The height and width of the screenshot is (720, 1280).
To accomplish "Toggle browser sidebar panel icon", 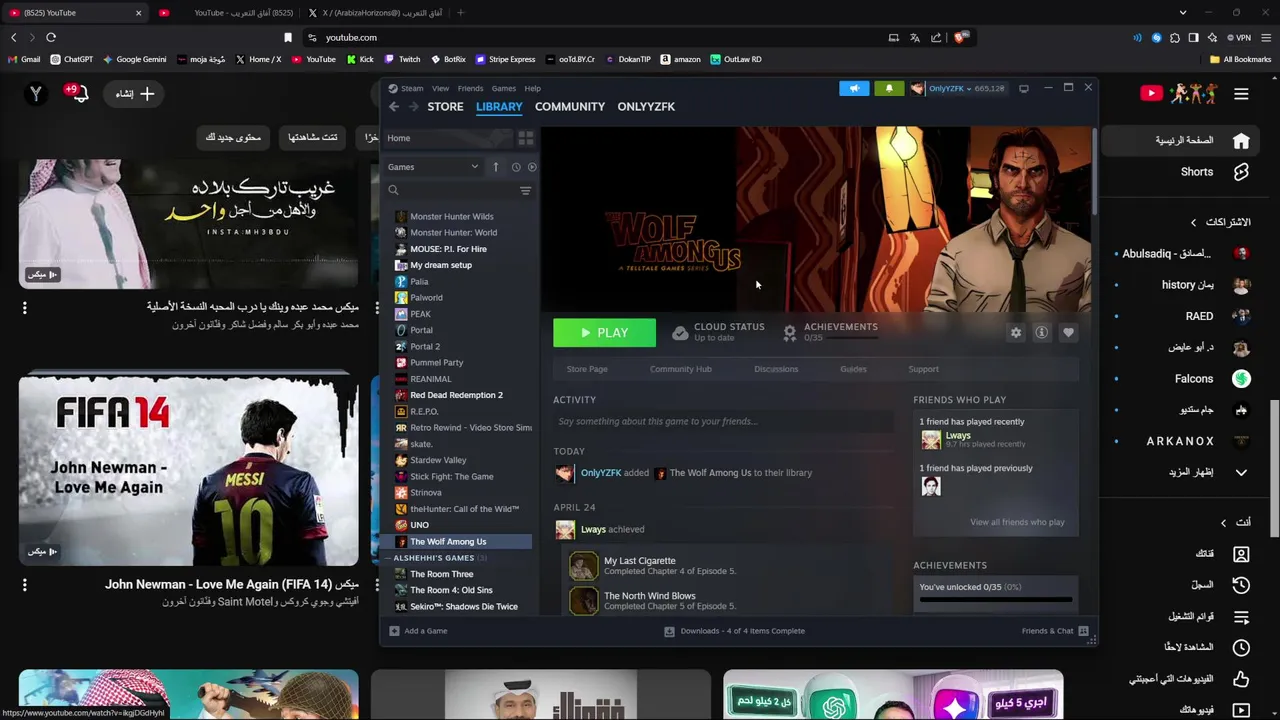I will (1193, 37).
